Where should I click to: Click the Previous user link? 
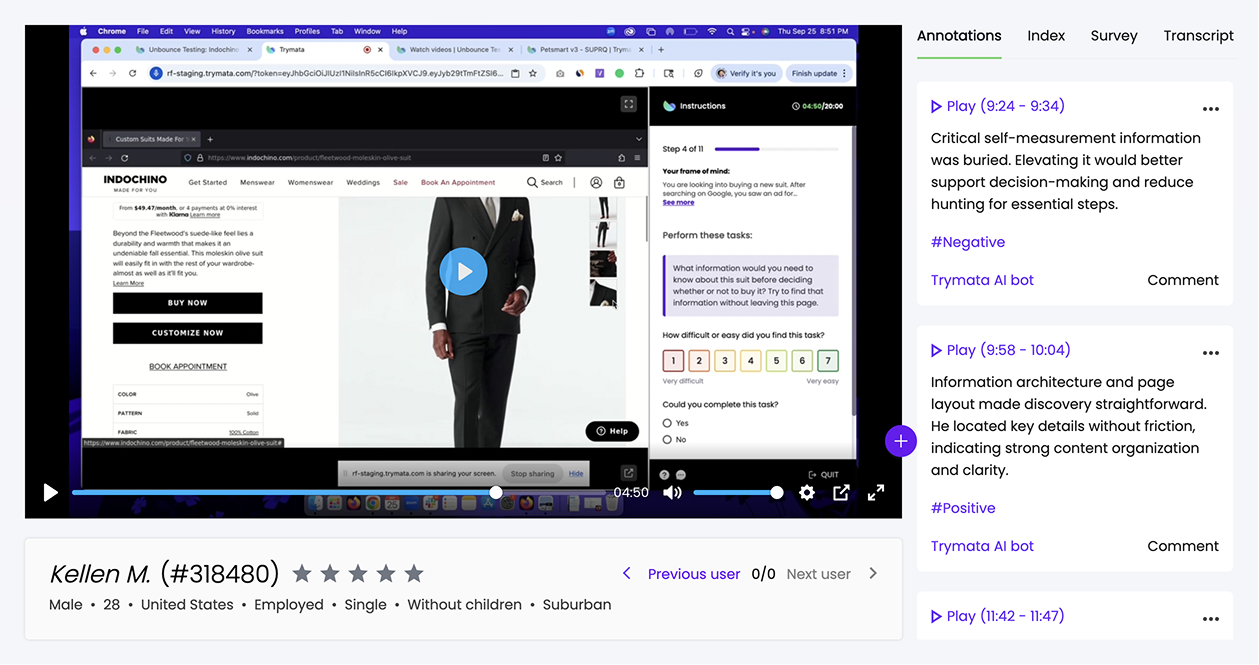point(693,574)
